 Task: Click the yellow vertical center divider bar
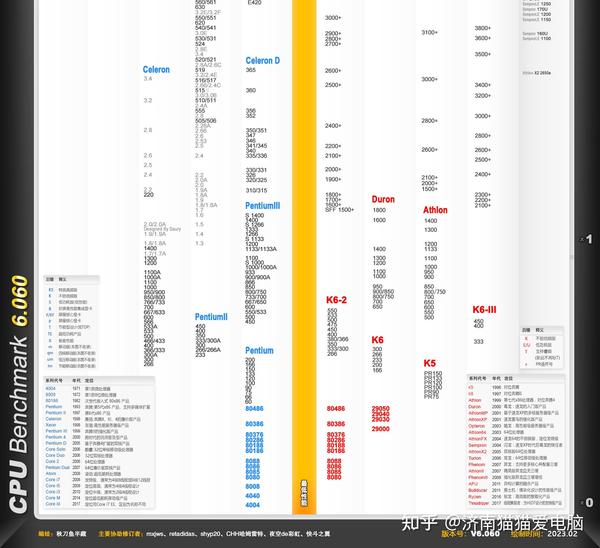304,256
